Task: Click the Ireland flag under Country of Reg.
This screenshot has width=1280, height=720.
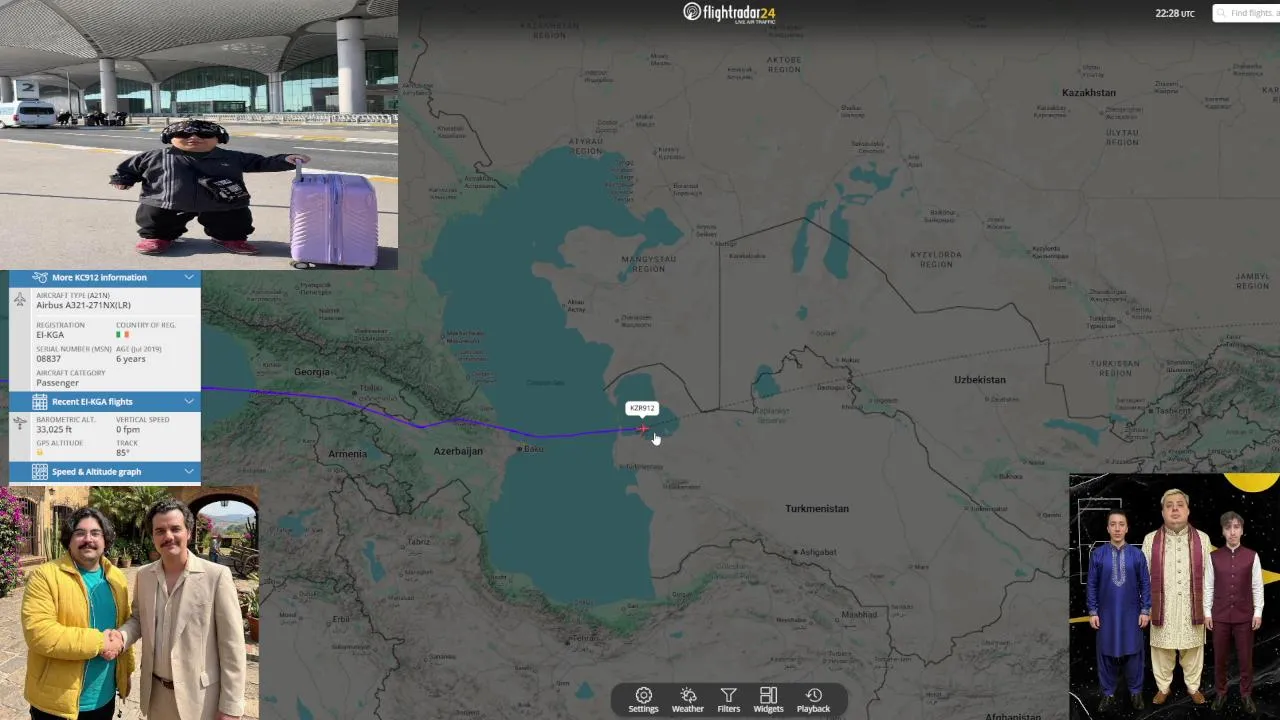Action: coord(123,335)
